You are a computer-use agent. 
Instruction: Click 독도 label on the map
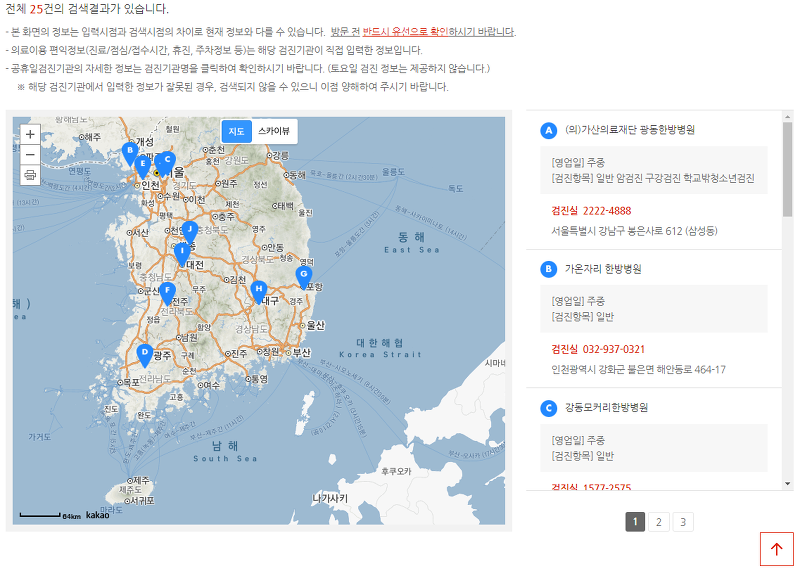pyautogui.click(x=455, y=188)
